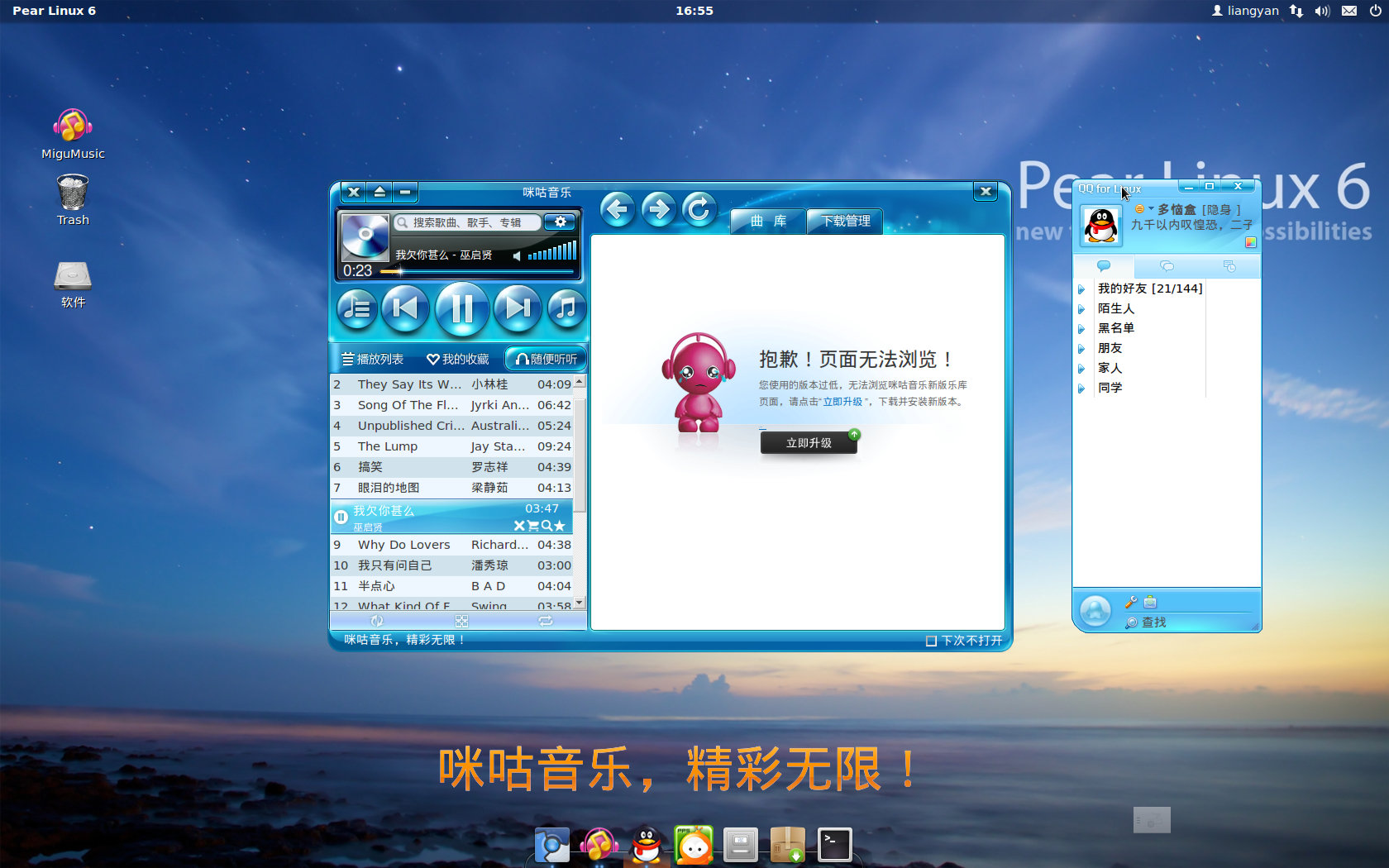1389x868 pixels.
Task: Expand 黑名单 group in QQ
Action: point(1081,329)
